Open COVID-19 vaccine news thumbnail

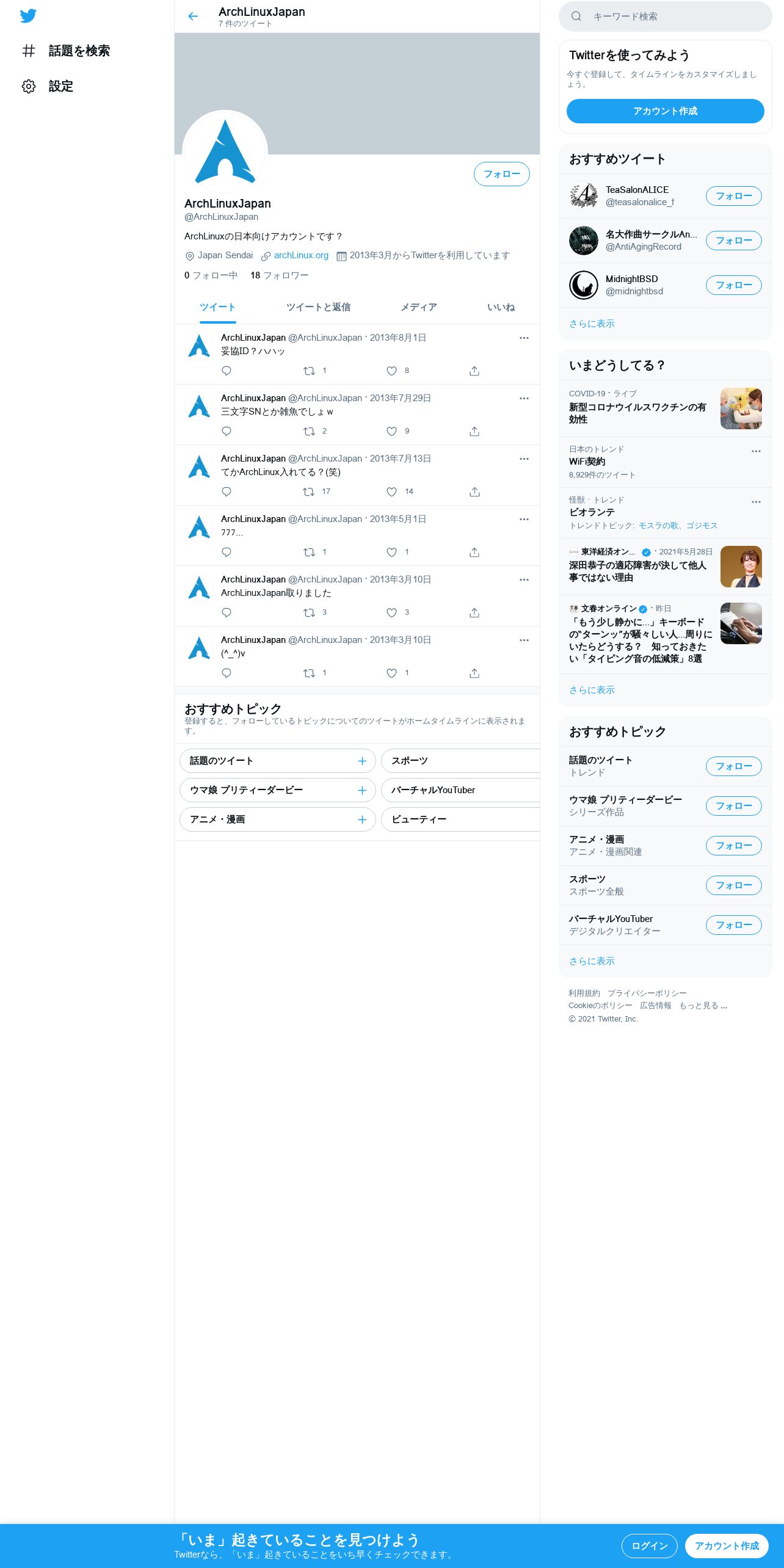click(x=741, y=408)
